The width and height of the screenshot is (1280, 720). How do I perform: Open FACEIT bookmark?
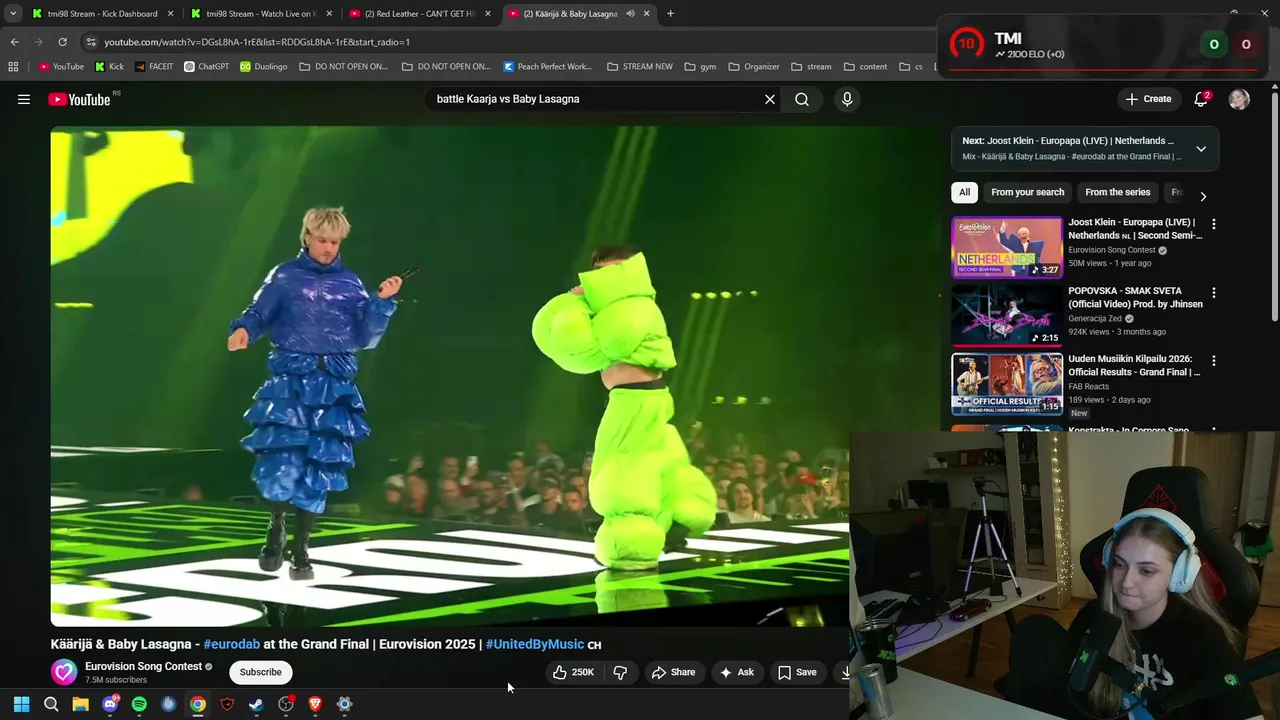pyautogui.click(x=153, y=67)
